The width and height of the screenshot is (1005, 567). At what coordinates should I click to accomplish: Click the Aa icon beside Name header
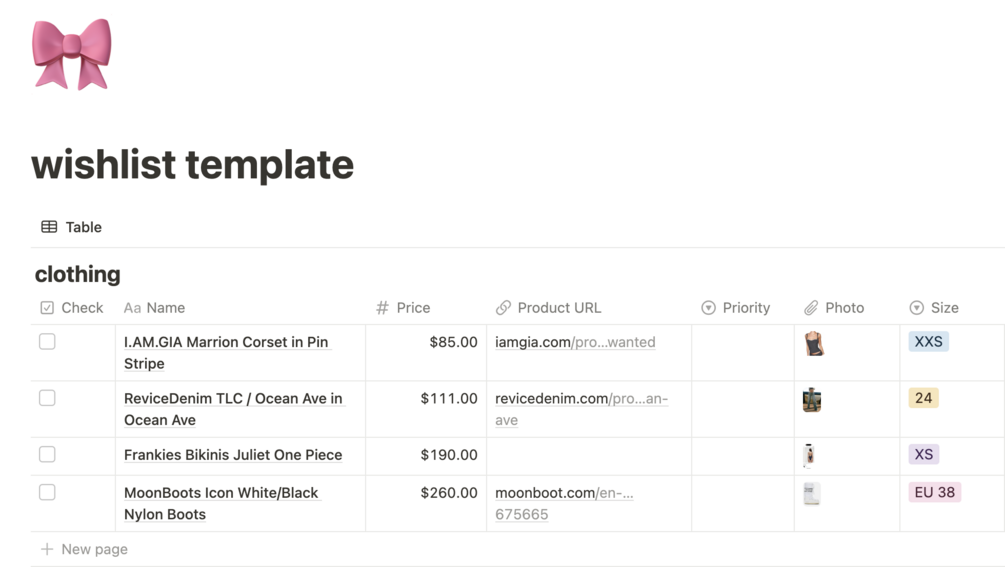(x=132, y=308)
